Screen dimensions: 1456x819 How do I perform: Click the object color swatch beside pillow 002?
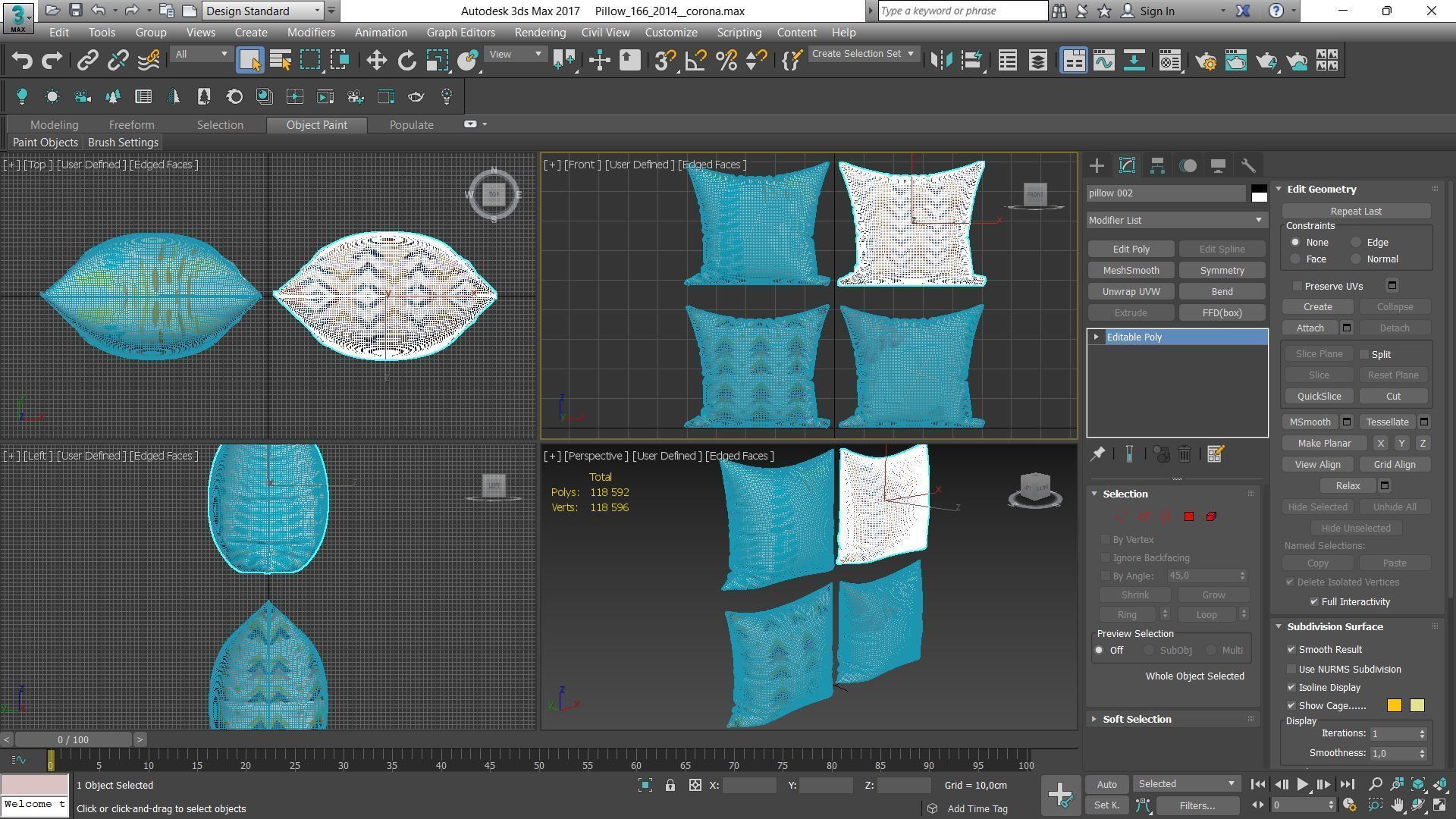coord(1259,193)
